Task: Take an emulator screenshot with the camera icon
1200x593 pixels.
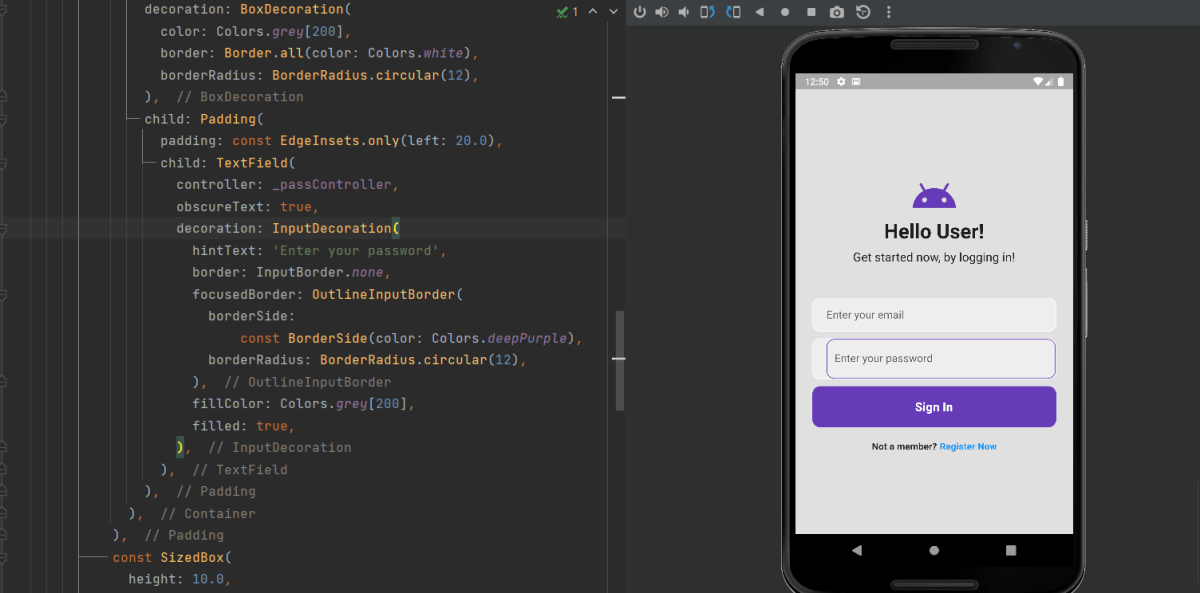Action: [x=837, y=12]
